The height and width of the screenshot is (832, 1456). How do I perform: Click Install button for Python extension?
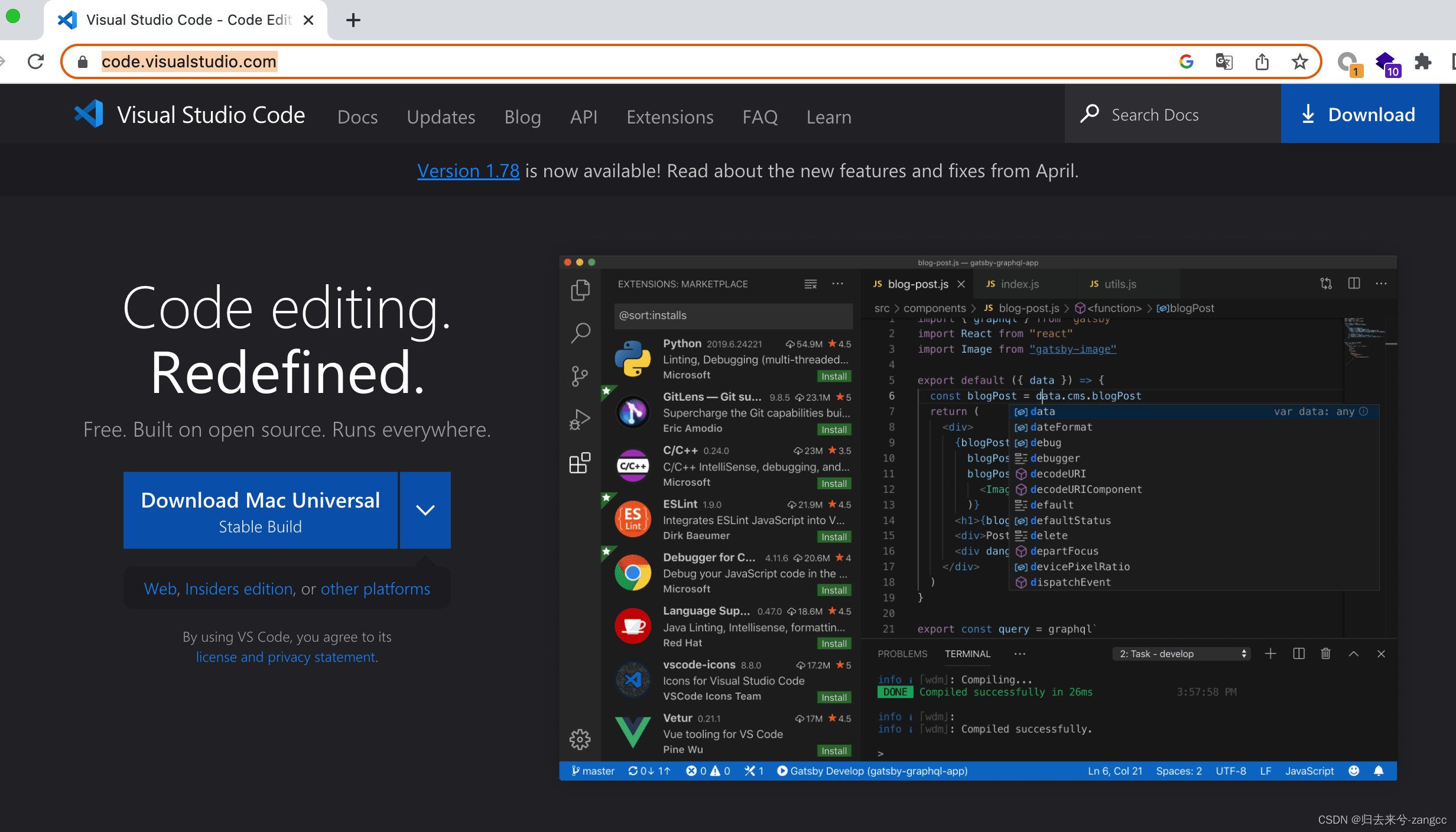pyautogui.click(x=834, y=376)
